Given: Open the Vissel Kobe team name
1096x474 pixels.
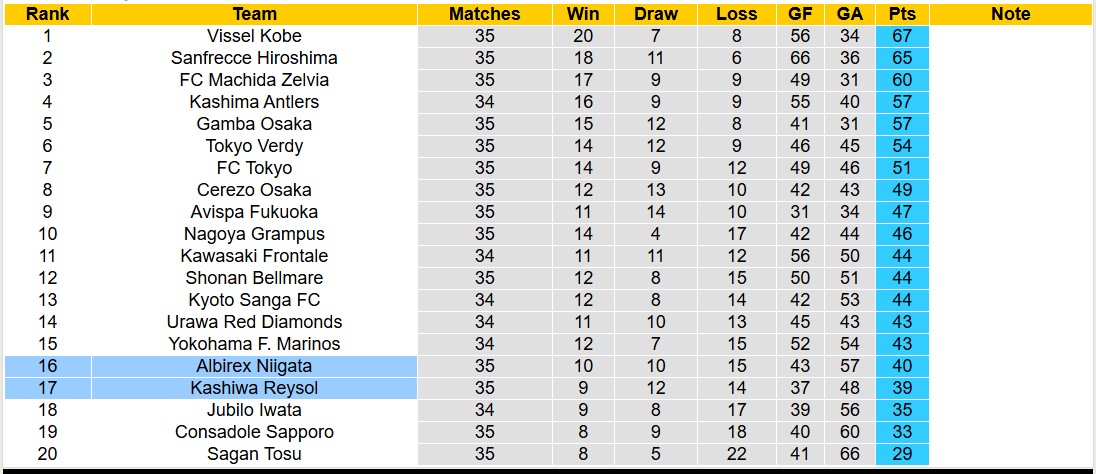Looking at the screenshot, I should click(x=254, y=36).
